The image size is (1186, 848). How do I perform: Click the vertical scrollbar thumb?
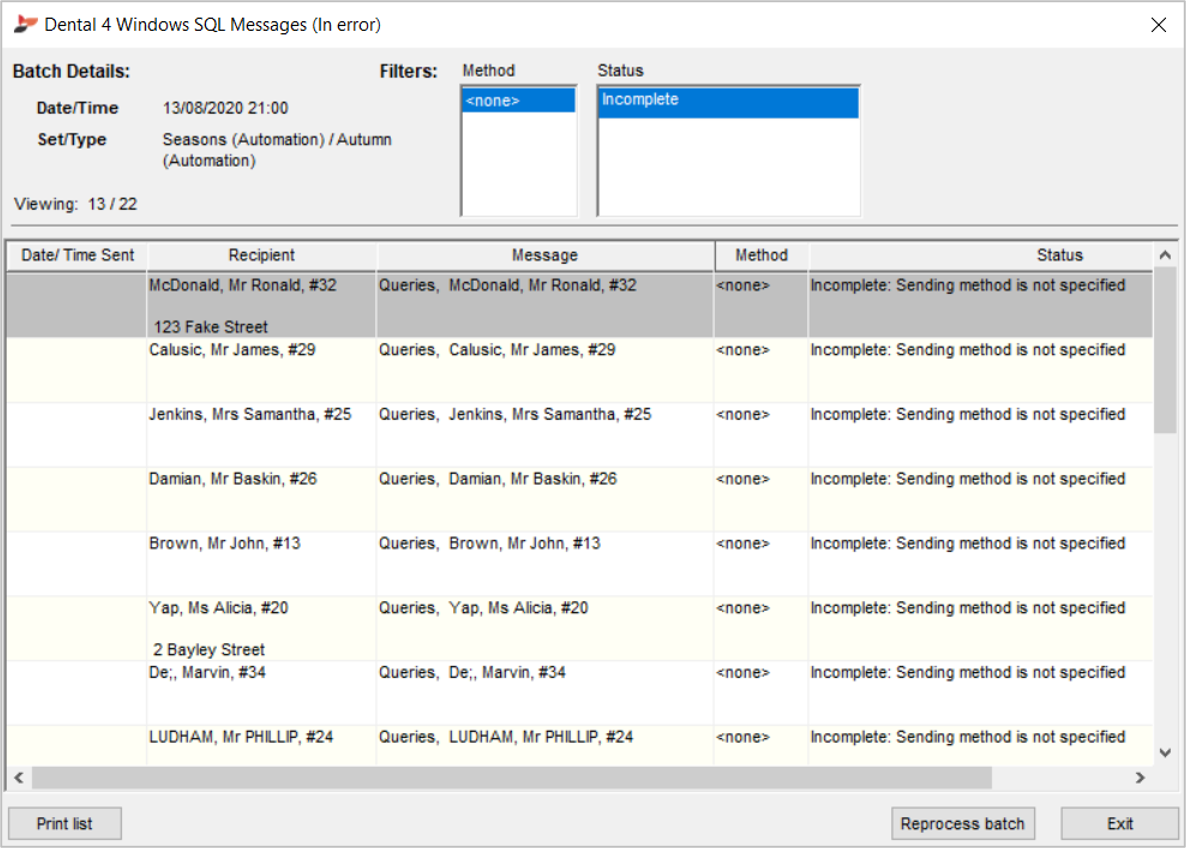coord(1165,349)
